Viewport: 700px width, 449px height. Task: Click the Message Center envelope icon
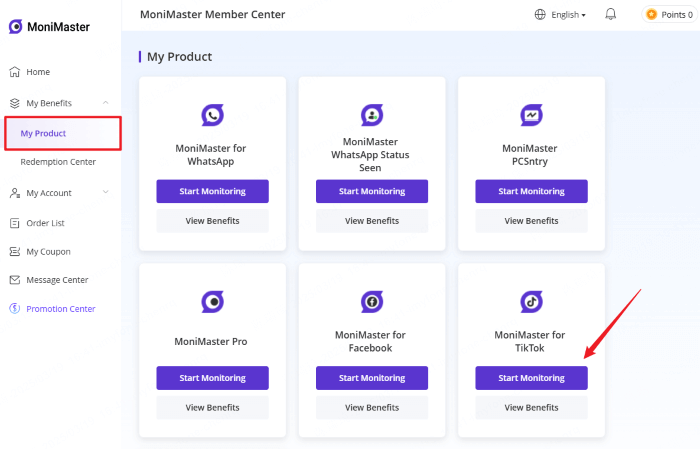coord(15,280)
